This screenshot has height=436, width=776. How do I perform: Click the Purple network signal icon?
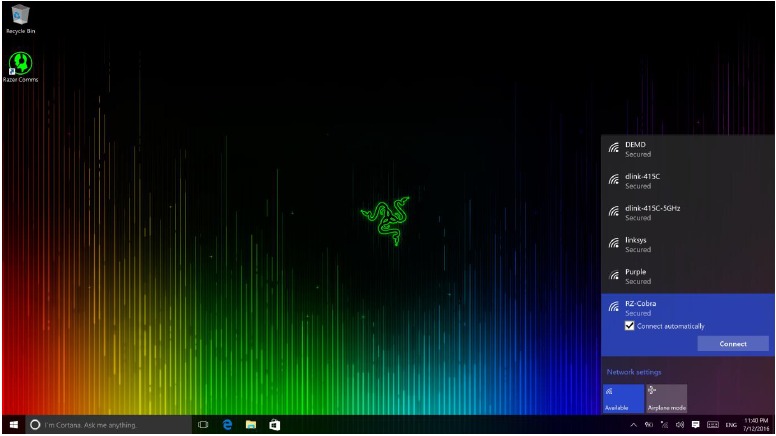click(614, 275)
